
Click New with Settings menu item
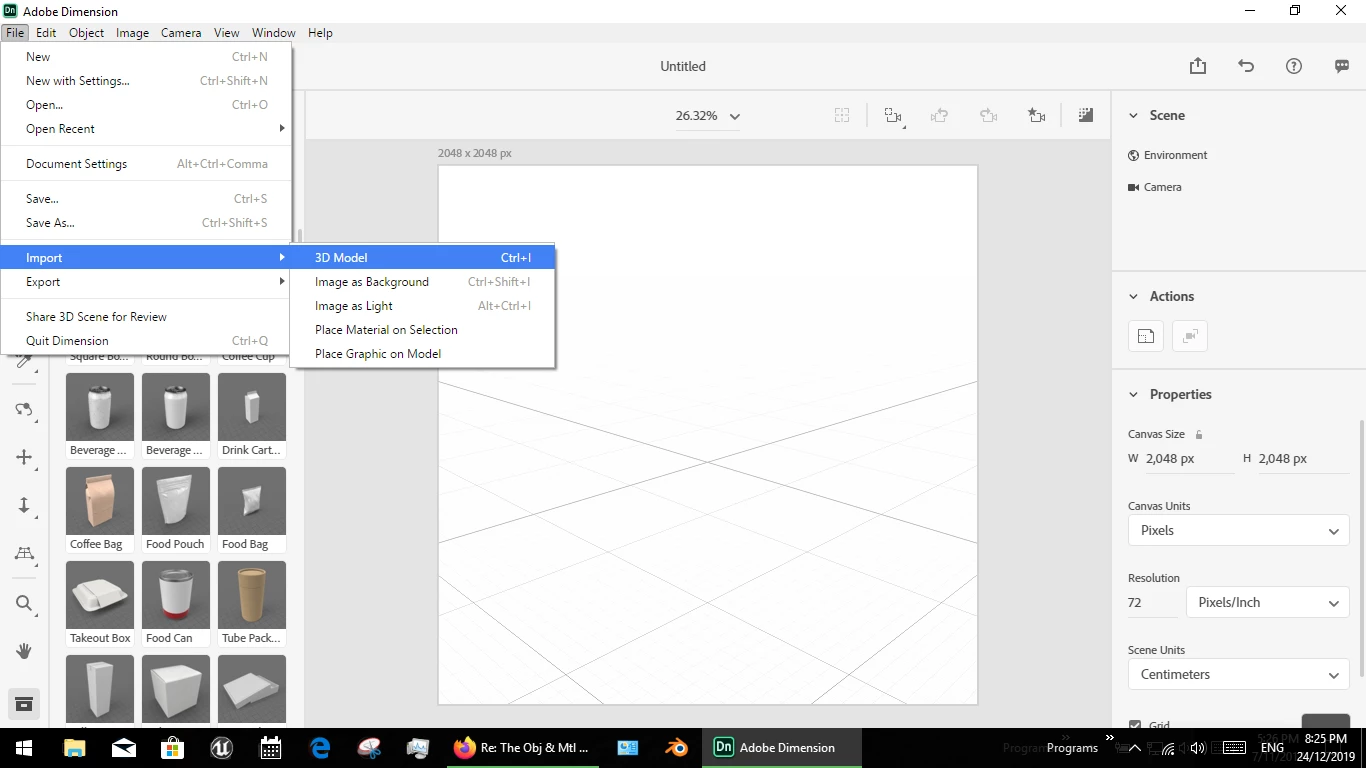pos(146,81)
